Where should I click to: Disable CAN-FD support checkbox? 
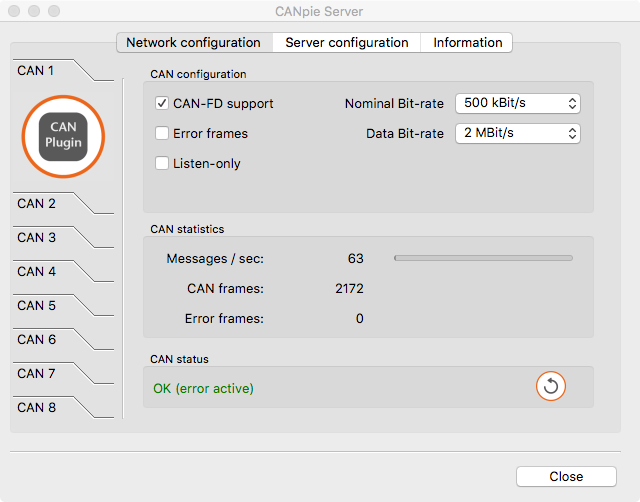162,103
